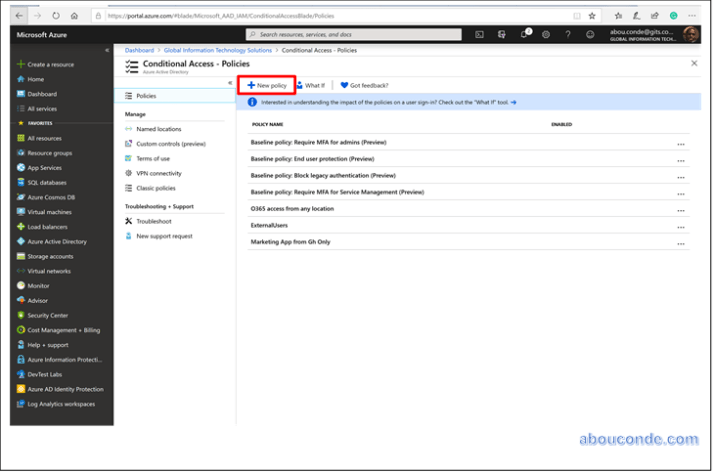Collapse the left navigation sidebar
The image size is (714, 472).
[x=107, y=50]
